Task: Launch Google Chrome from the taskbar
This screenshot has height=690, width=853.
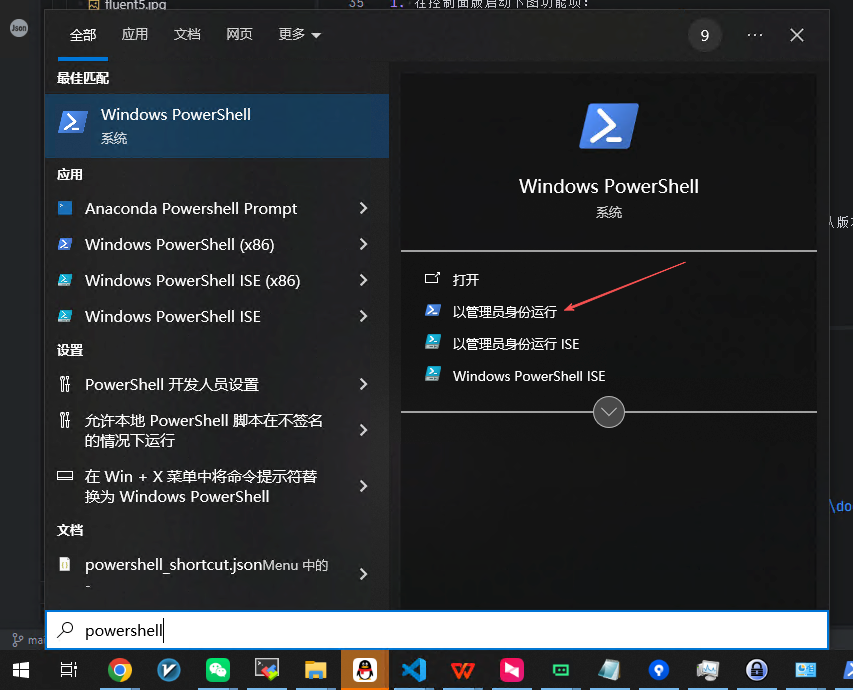Action: [x=120, y=670]
